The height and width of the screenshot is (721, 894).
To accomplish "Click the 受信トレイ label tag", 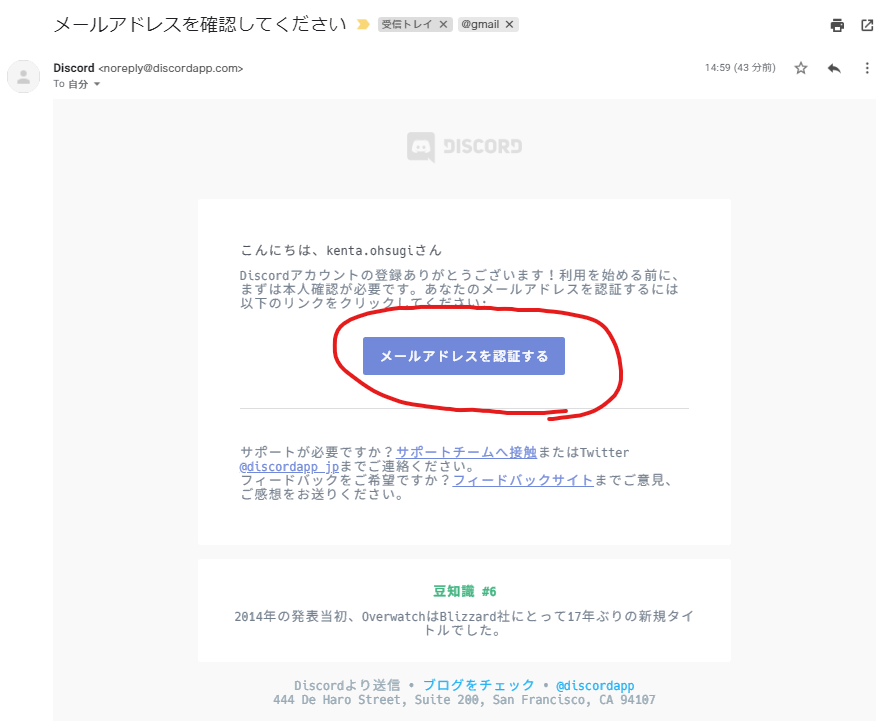I will (x=407, y=25).
